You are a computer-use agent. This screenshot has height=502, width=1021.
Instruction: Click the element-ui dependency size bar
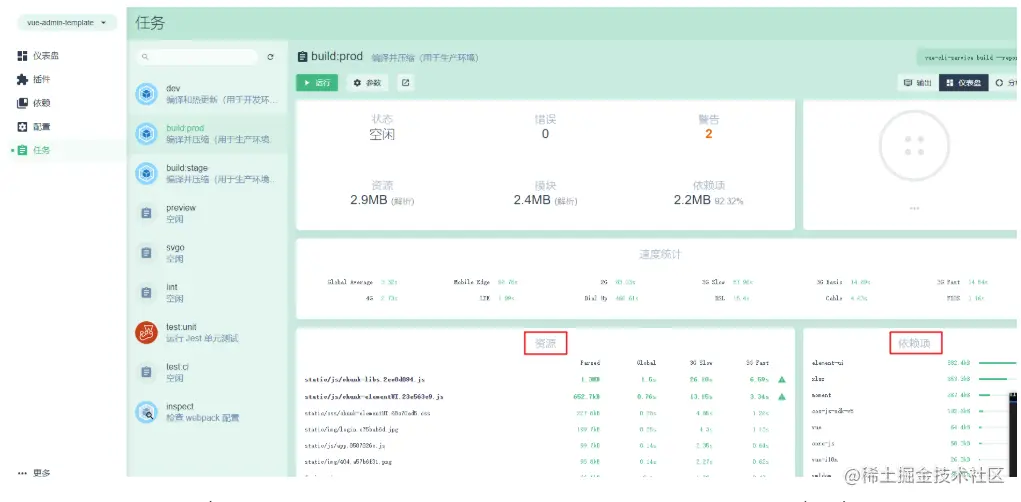click(x=998, y=363)
